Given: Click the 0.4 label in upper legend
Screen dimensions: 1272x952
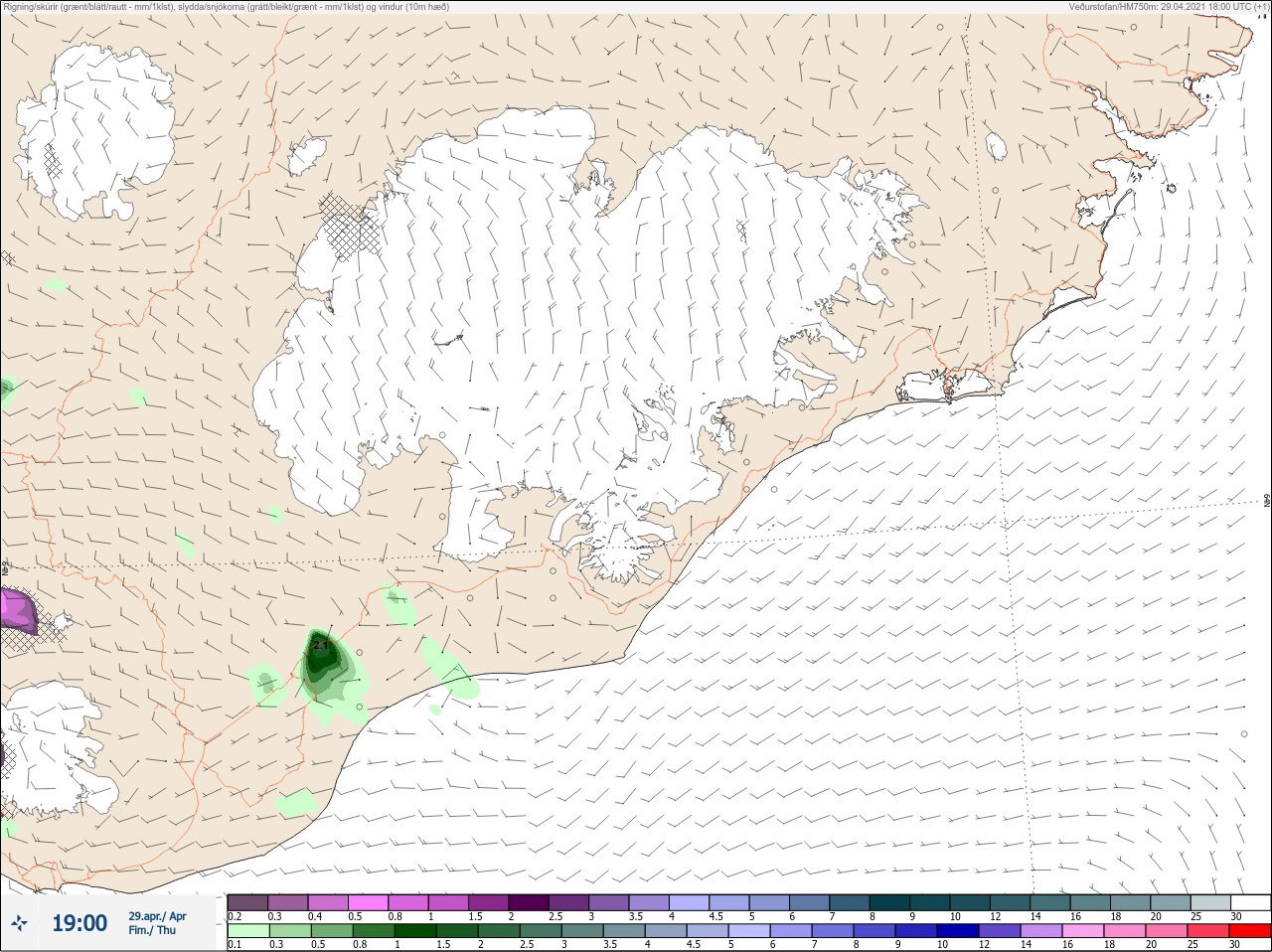Looking at the screenshot, I should click(x=315, y=916).
